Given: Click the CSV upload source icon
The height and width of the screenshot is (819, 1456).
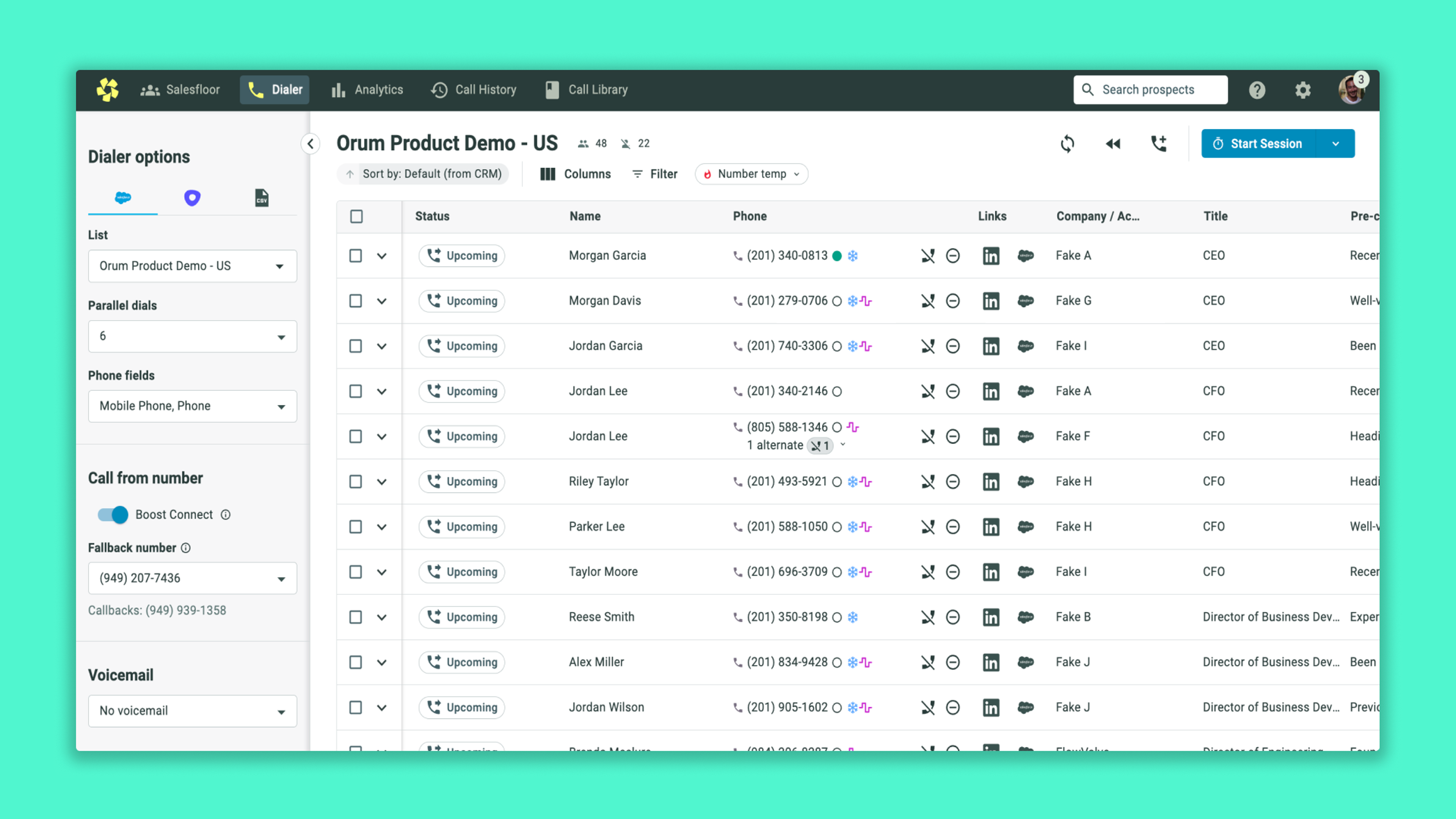Looking at the screenshot, I should click(261, 198).
